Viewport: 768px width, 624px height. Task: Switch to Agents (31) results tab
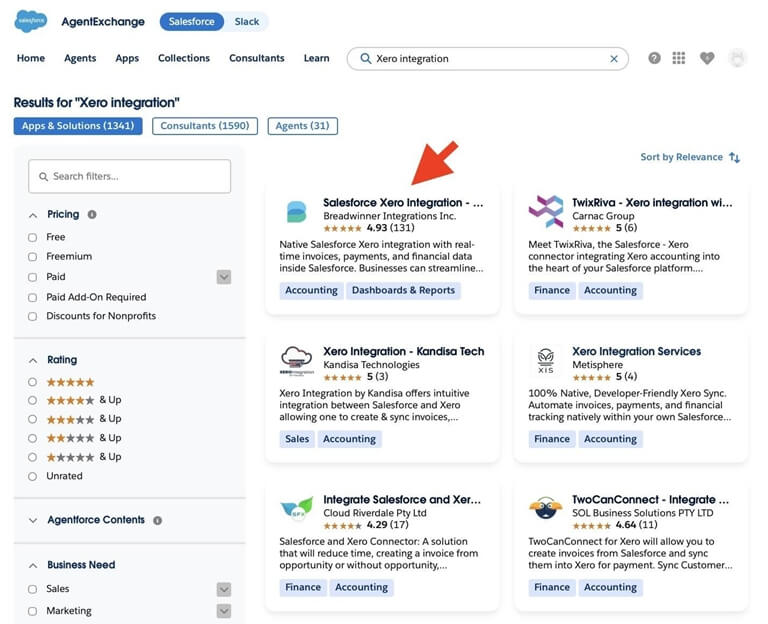pyautogui.click(x=302, y=126)
